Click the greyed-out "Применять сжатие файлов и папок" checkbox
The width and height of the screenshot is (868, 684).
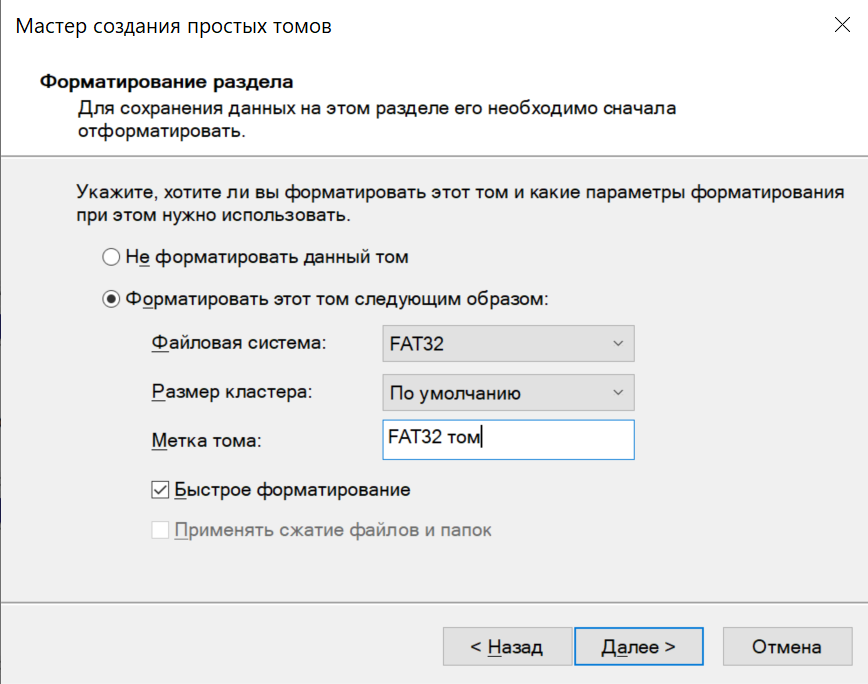click(x=160, y=530)
